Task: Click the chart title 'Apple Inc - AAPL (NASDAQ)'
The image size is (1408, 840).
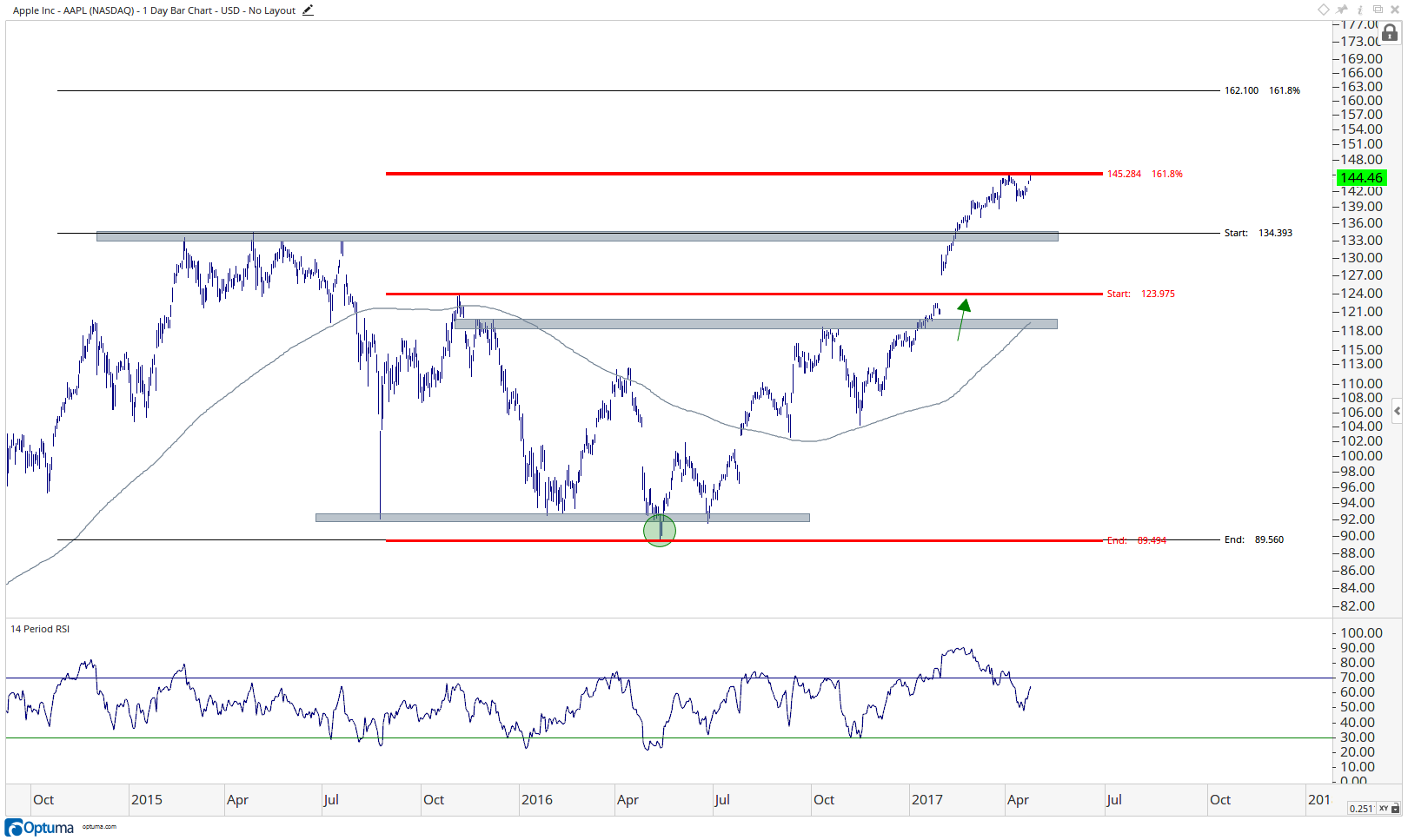Action: (73, 10)
